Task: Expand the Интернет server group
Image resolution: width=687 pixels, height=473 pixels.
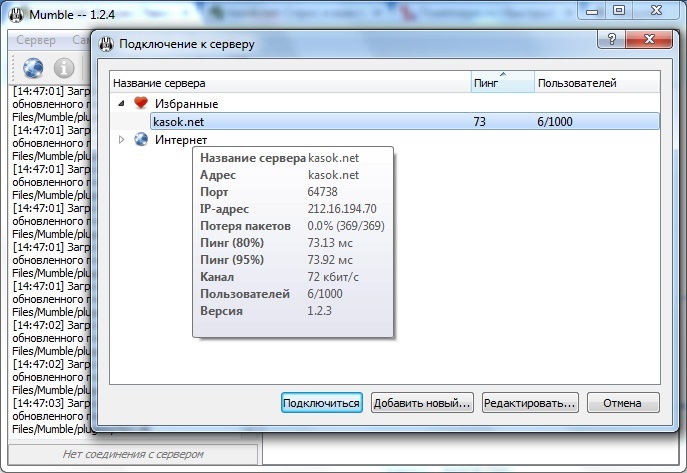Action: click(x=121, y=140)
